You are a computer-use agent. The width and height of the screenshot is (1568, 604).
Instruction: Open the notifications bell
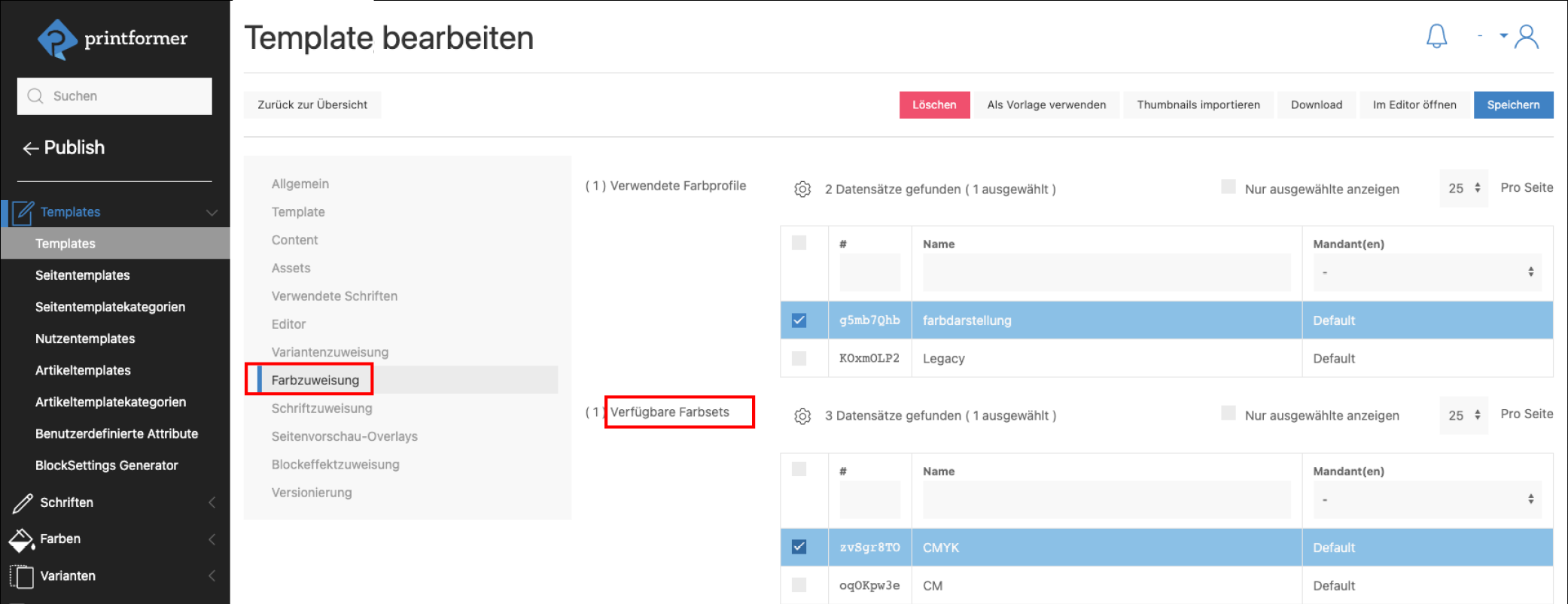coord(1436,36)
